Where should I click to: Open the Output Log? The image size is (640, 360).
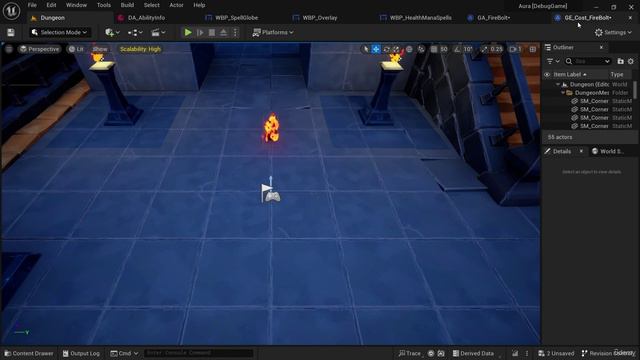point(81,353)
